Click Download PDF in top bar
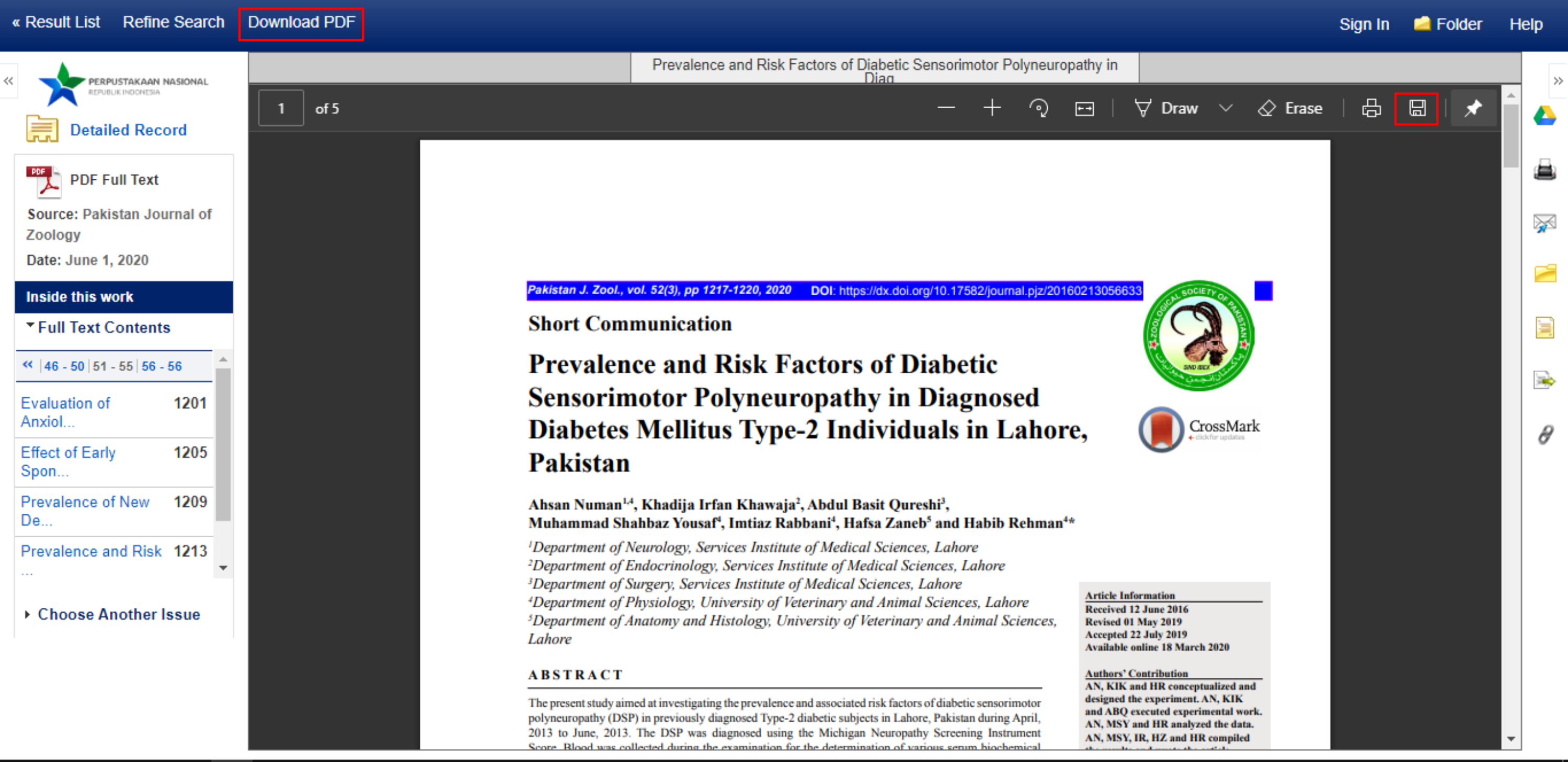 pyautogui.click(x=301, y=22)
